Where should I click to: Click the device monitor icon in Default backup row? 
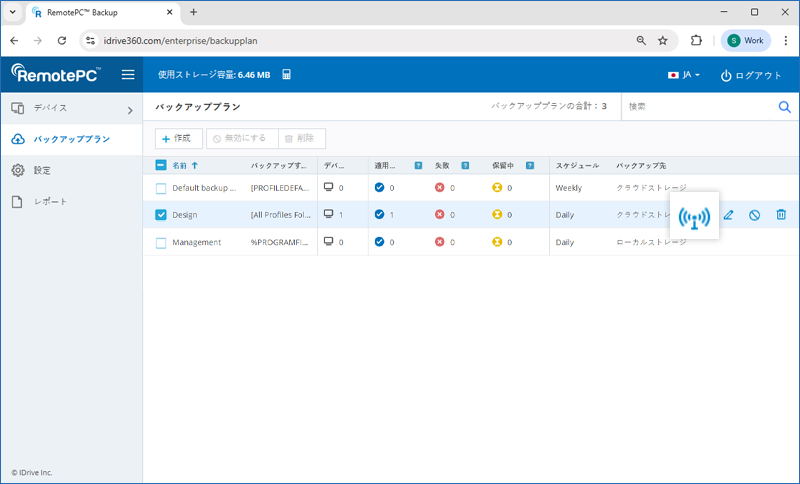(x=329, y=187)
